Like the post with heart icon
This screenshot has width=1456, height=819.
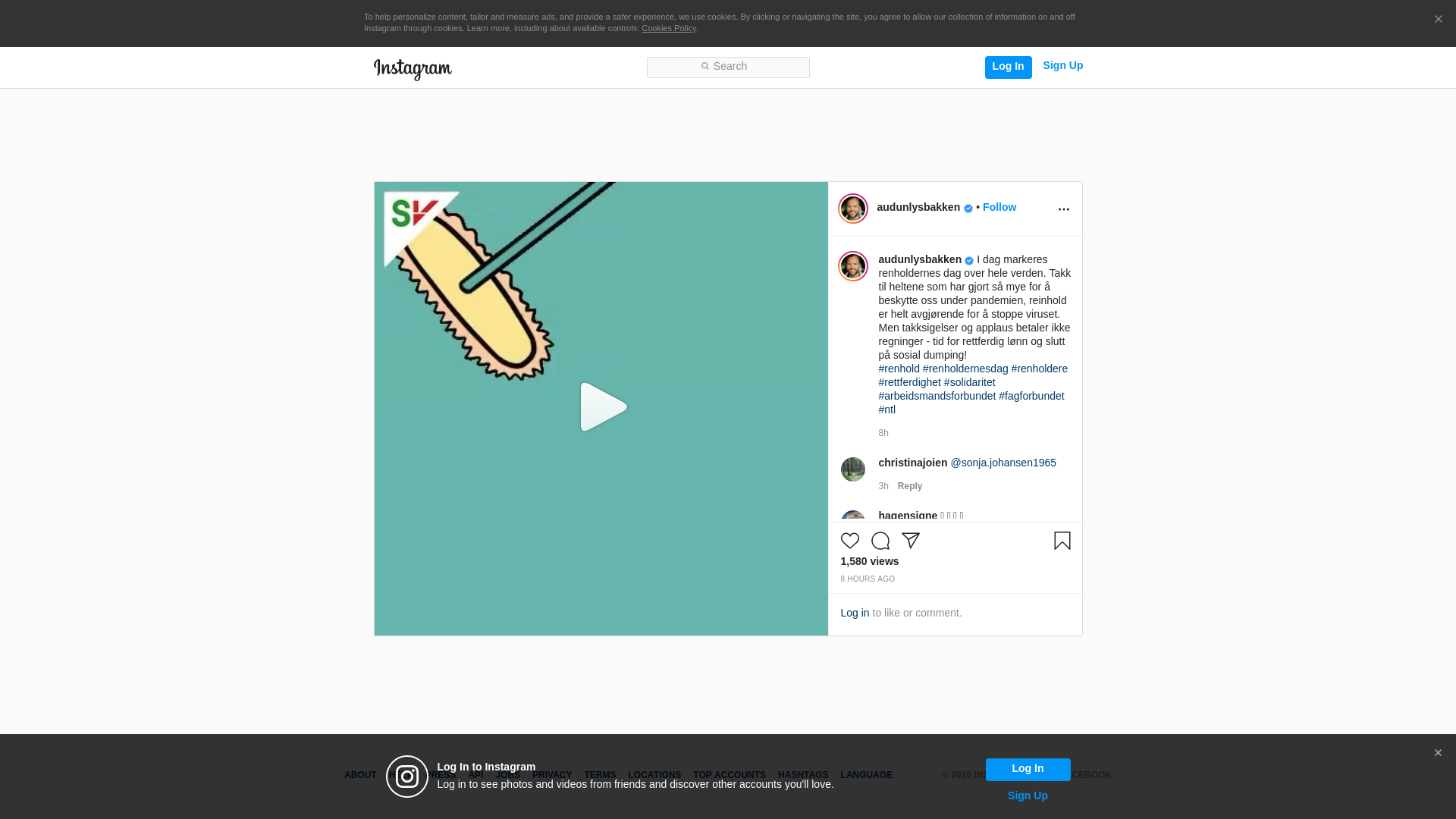point(849,541)
